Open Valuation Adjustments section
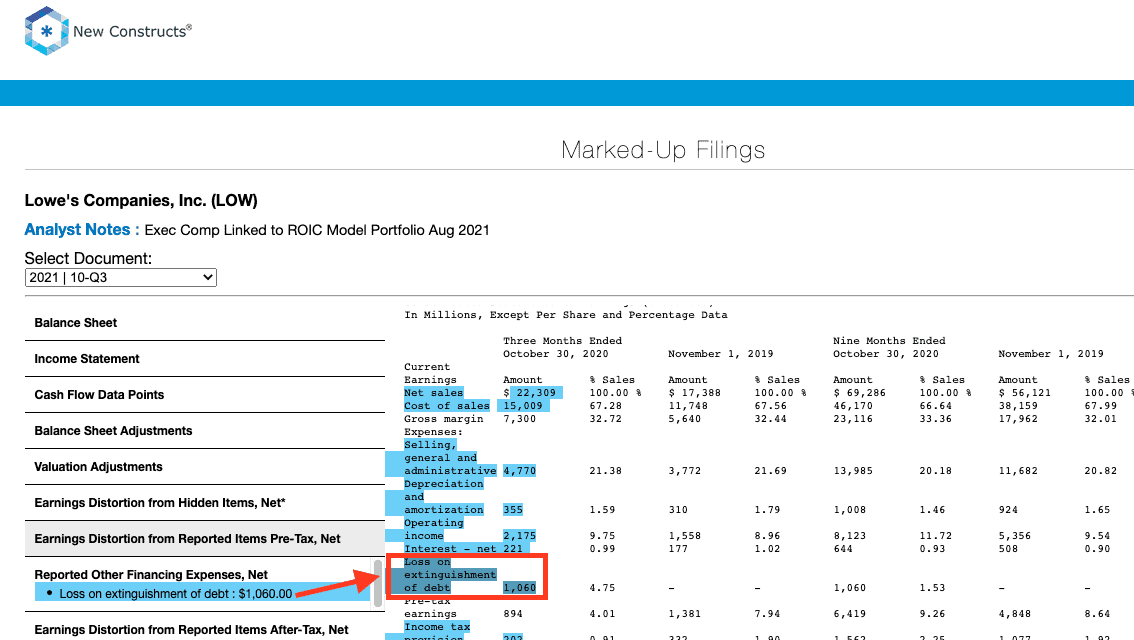Image resolution: width=1134 pixels, height=640 pixels. pyautogui.click(x=205, y=467)
